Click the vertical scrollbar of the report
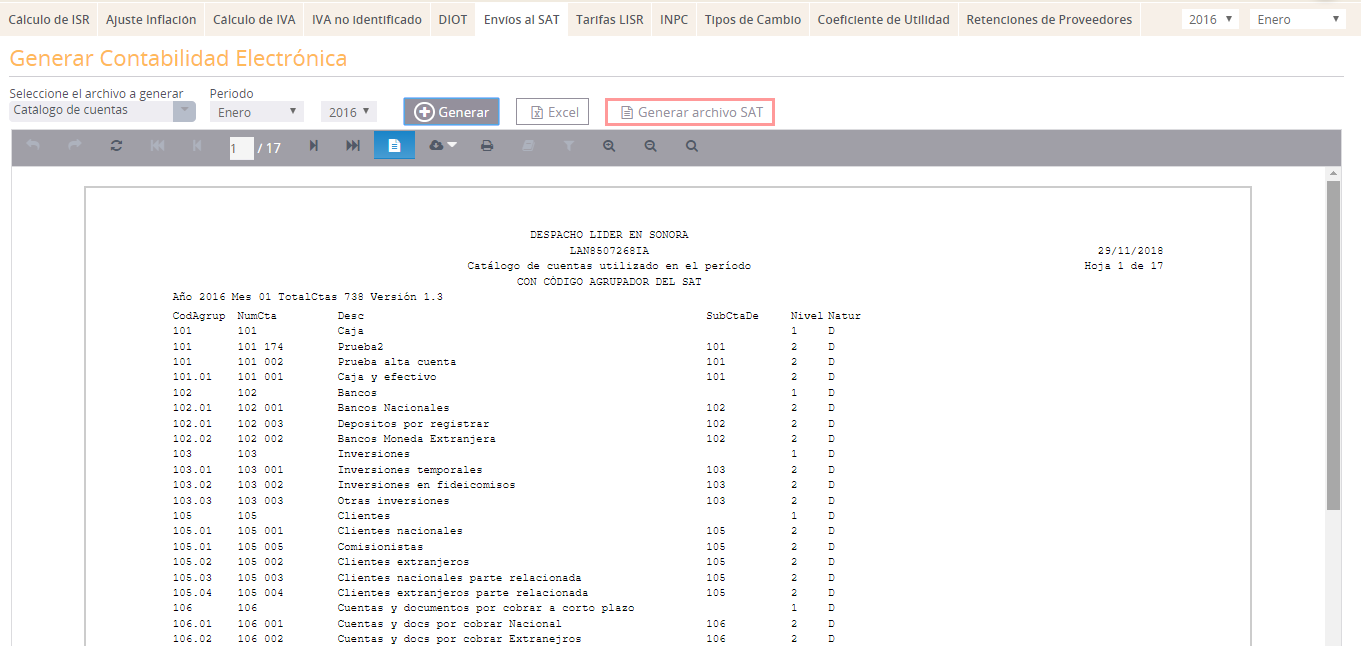This screenshot has height=646, width=1361. 1333,345
